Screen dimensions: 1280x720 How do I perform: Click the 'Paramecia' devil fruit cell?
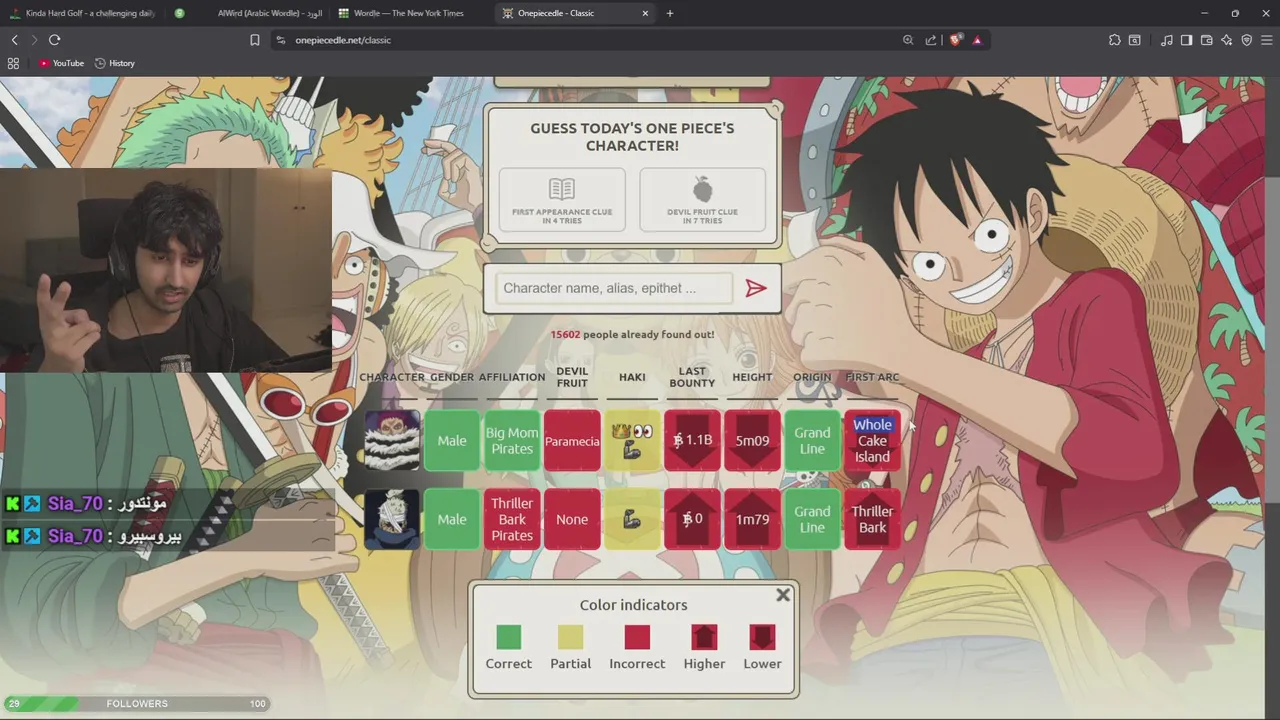(572, 441)
